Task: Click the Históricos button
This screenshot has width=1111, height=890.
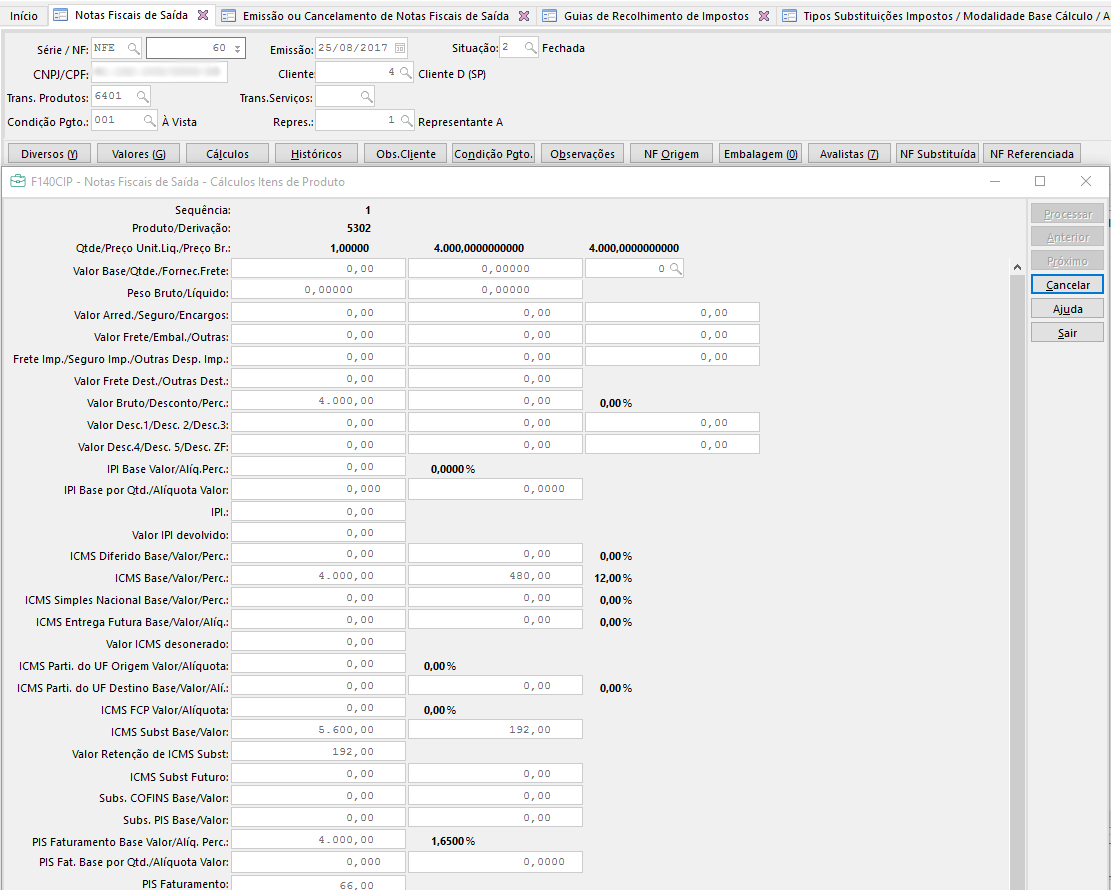Action: pos(316,154)
